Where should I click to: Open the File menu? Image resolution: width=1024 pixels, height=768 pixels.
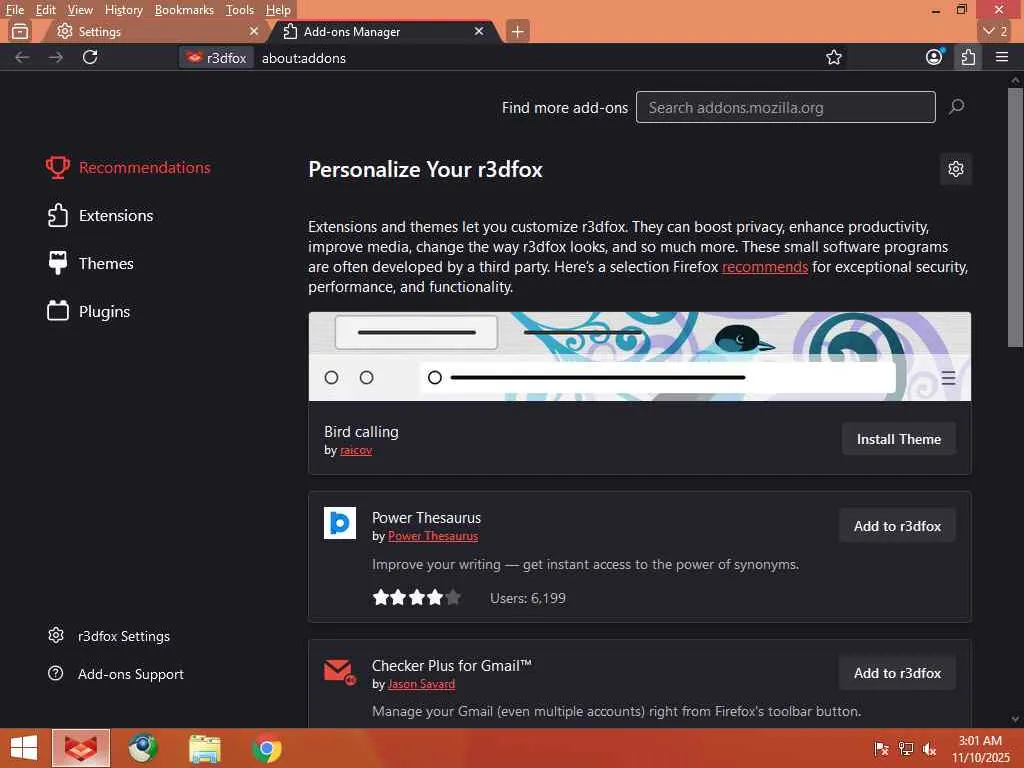tap(14, 10)
